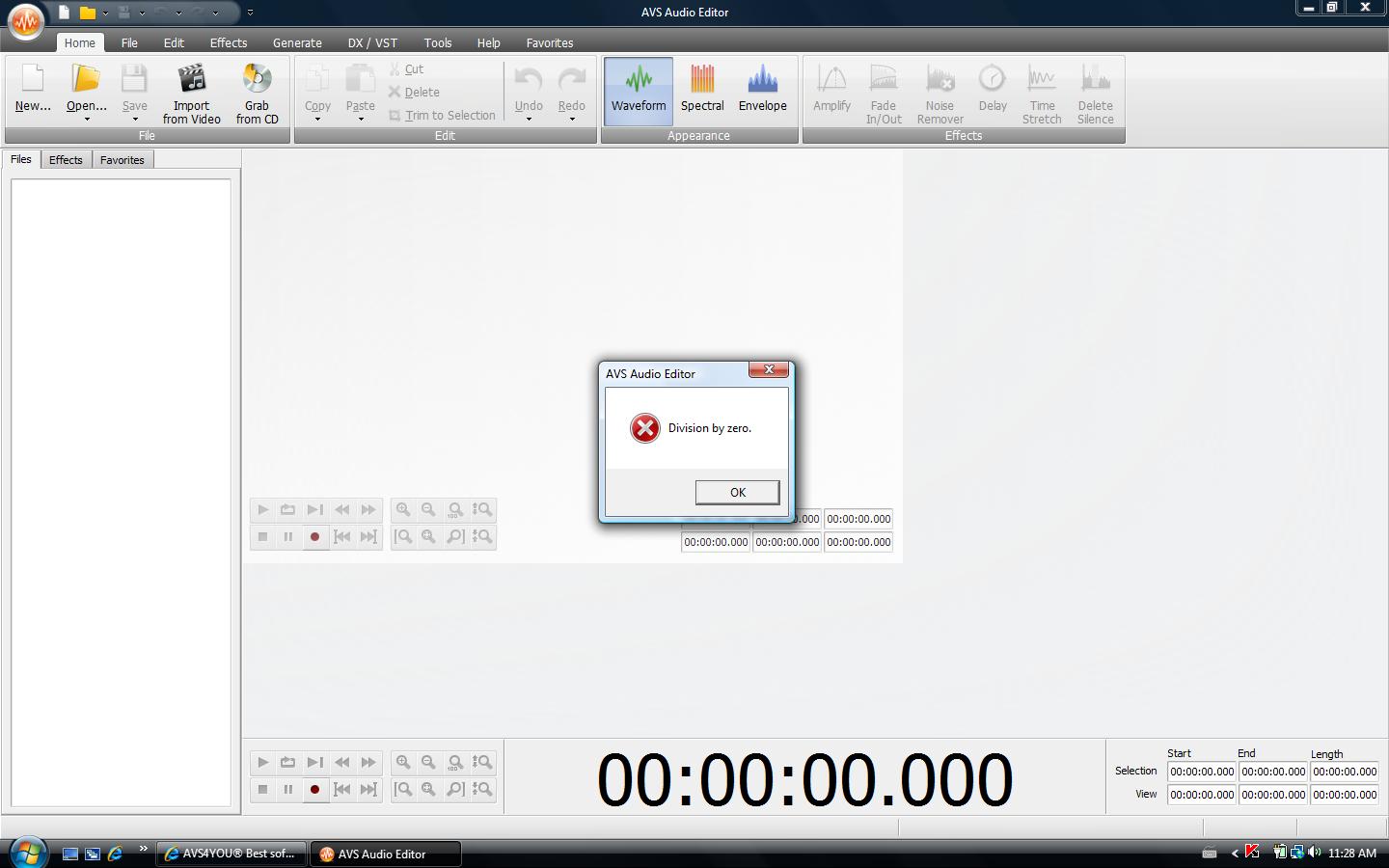Click the Open folder button in the ribbon
1389x868 pixels.
86,81
